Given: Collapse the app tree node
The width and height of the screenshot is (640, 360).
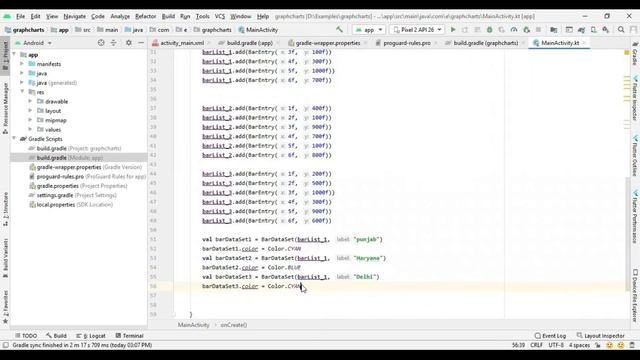Looking at the screenshot, I should (x=14, y=55).
